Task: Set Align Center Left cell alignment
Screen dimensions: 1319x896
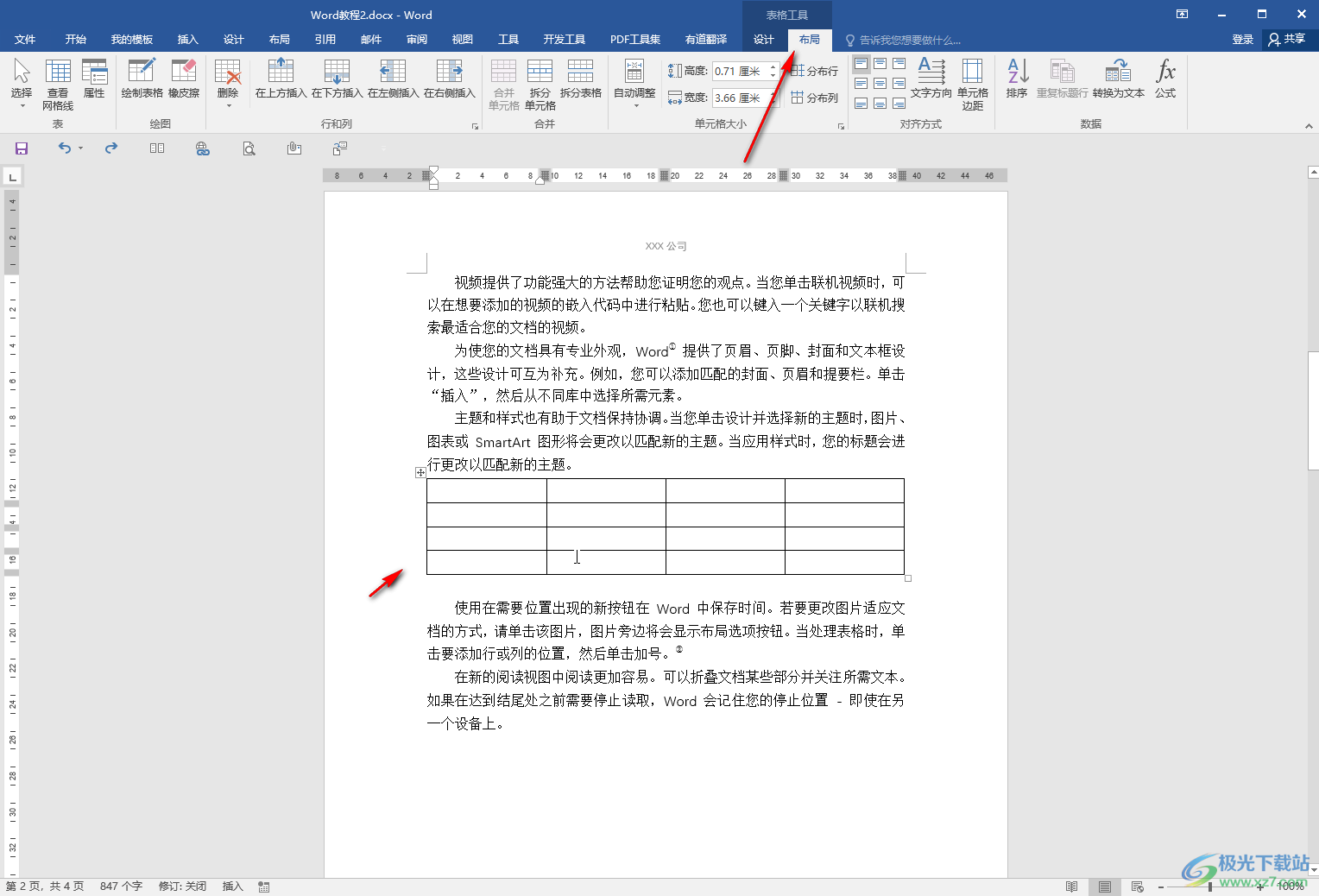Action: (861, 84)
